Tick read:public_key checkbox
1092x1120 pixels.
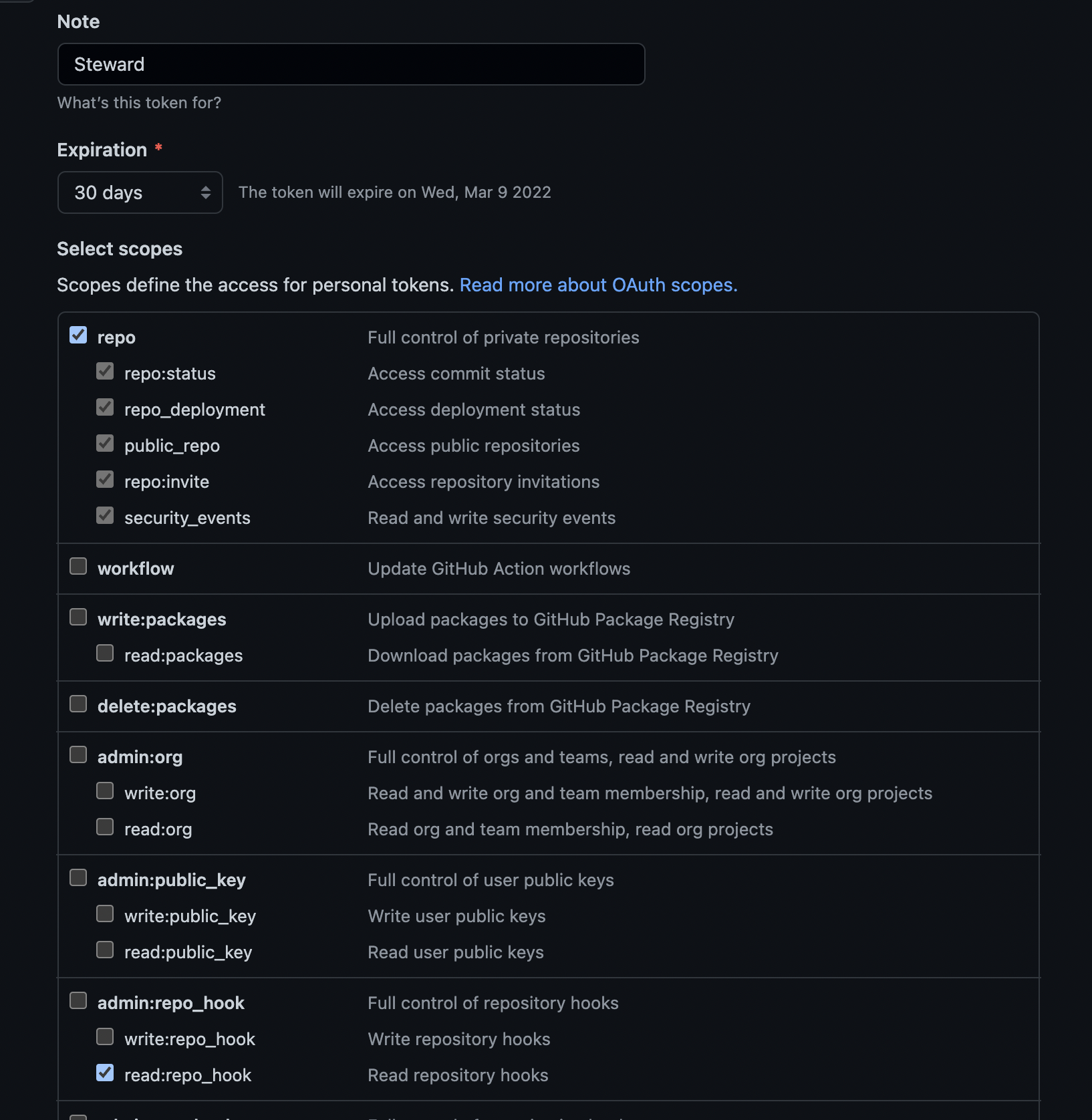point(105,950)
